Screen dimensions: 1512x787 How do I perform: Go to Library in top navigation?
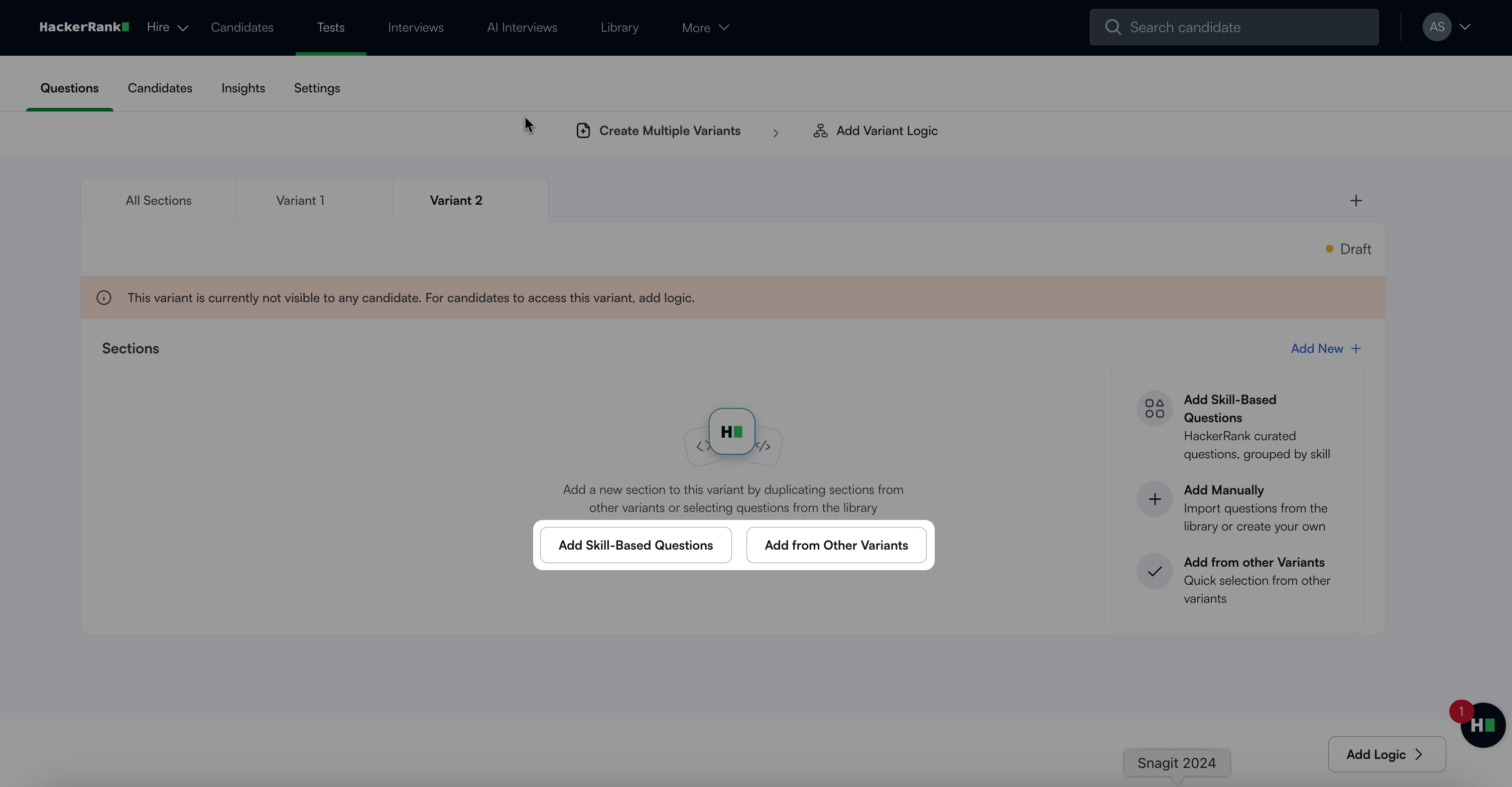[619, 28]
